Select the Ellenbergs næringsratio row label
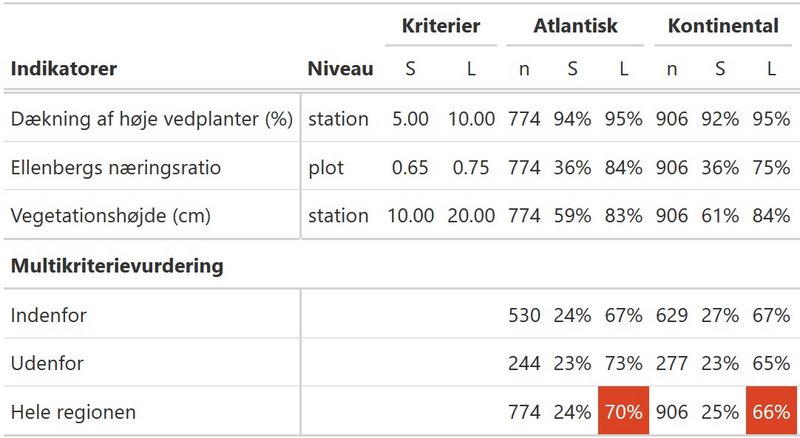Image resolution: width=800 pixels, height=438 pixels. pyautogui.click(x=116, y=167)
